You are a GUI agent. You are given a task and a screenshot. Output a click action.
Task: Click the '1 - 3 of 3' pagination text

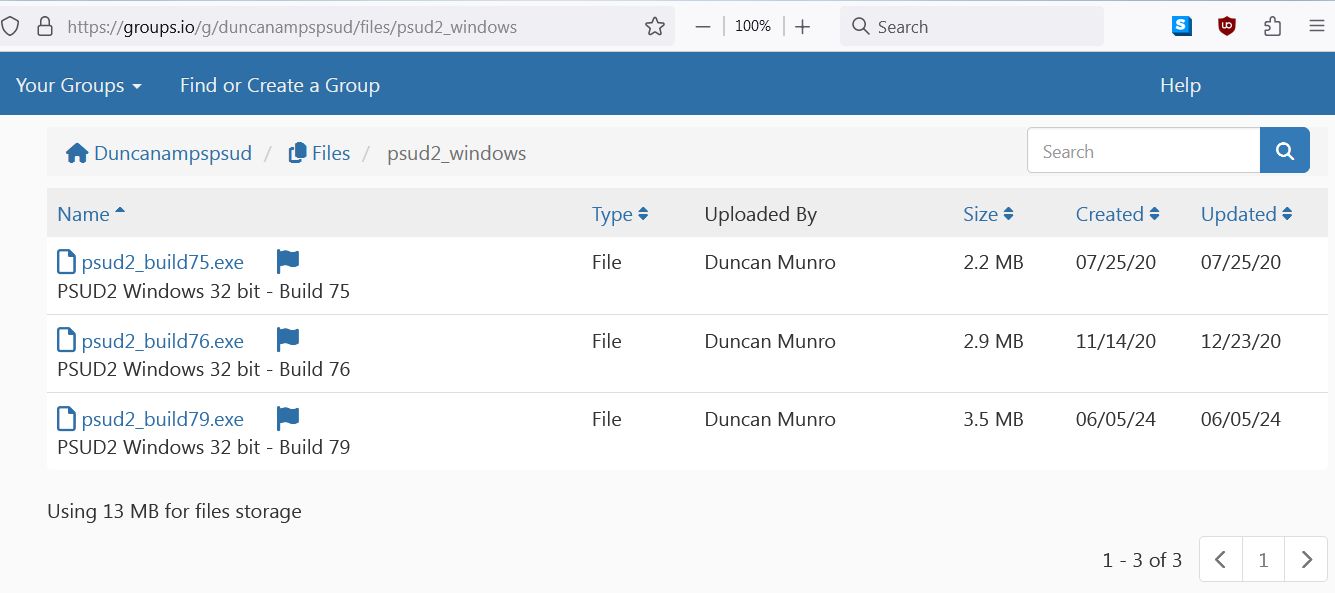click(1142, 560)
